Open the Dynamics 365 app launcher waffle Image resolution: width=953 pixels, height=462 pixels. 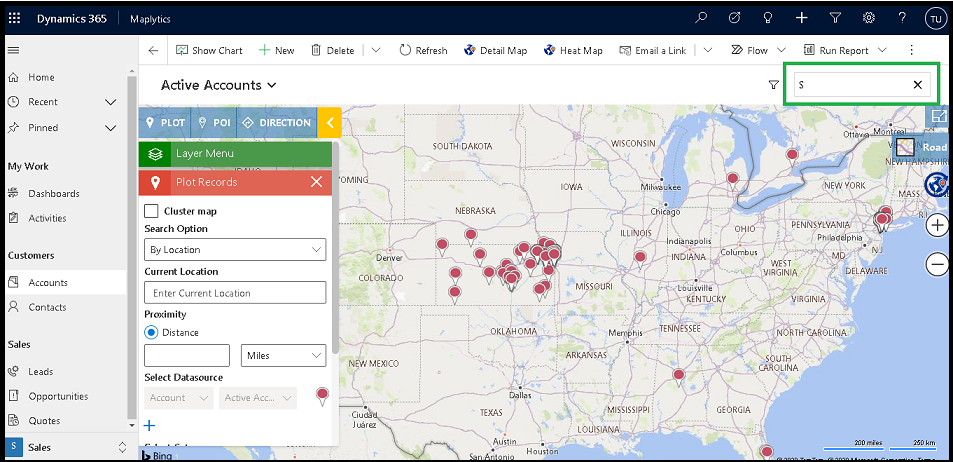(14, 18)
